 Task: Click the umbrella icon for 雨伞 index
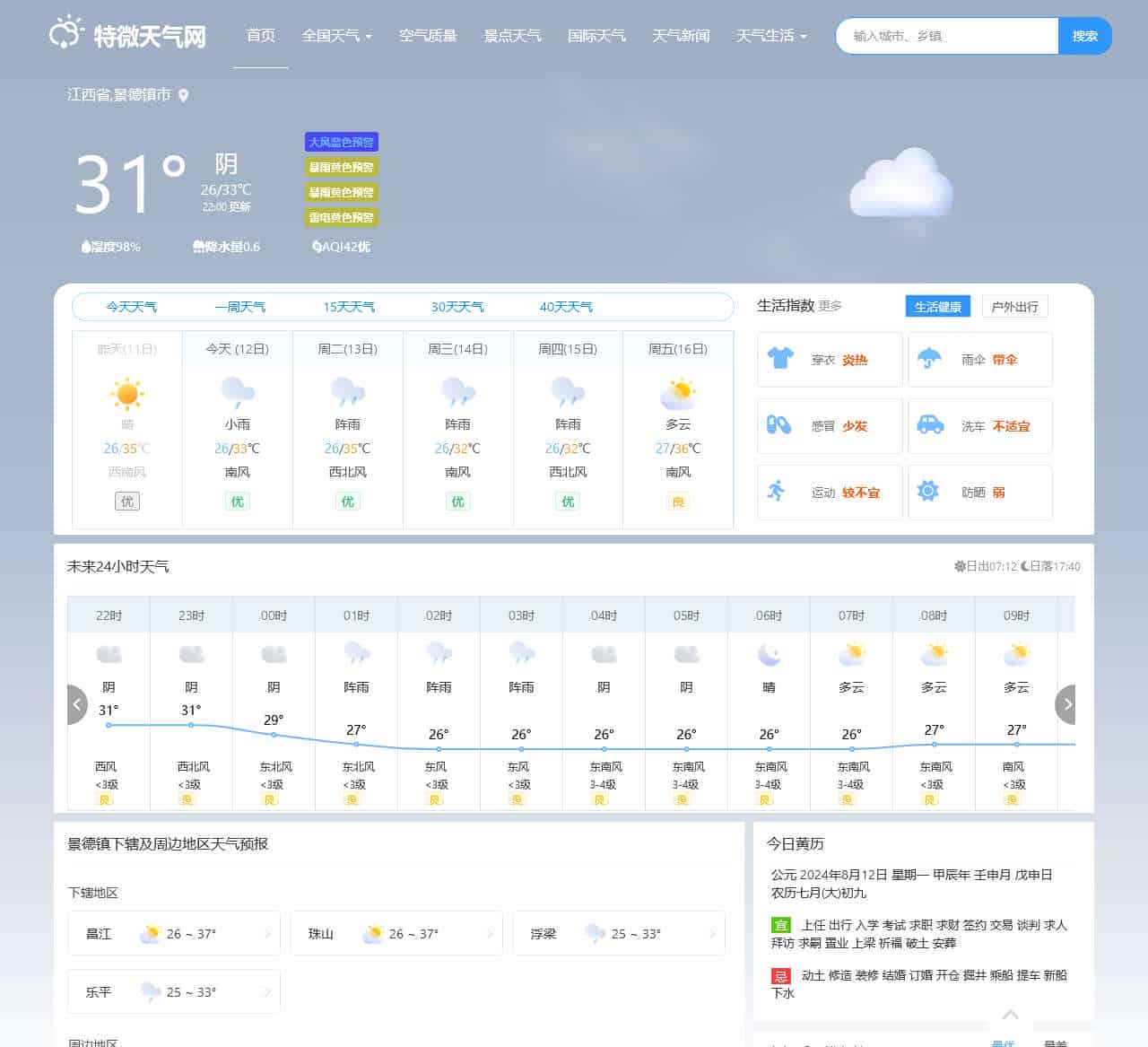pos(930,359)
